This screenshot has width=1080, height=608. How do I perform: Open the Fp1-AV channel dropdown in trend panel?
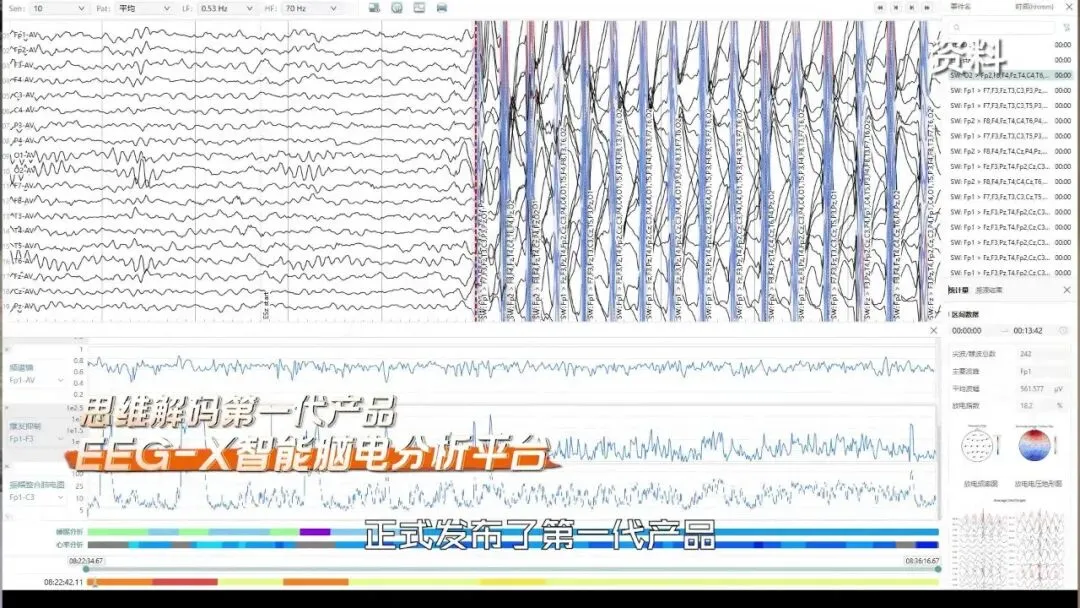[36, 380]
